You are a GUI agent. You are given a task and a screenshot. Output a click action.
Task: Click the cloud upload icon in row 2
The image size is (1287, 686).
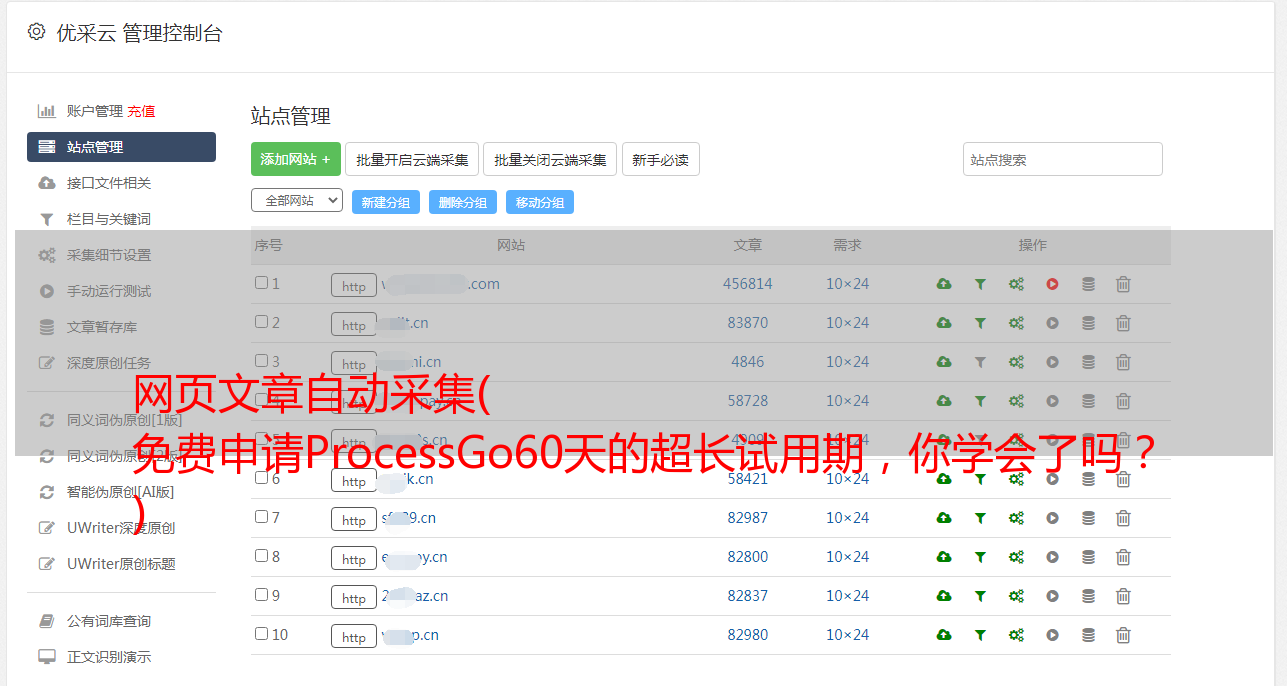point(944,323)
